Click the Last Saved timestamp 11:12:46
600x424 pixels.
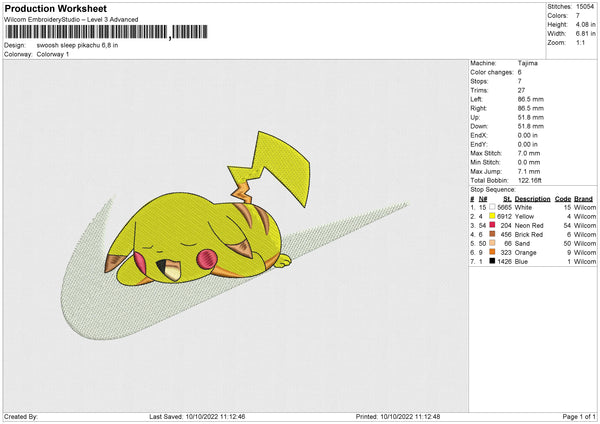pyautogui.click(x=231, y=417)
